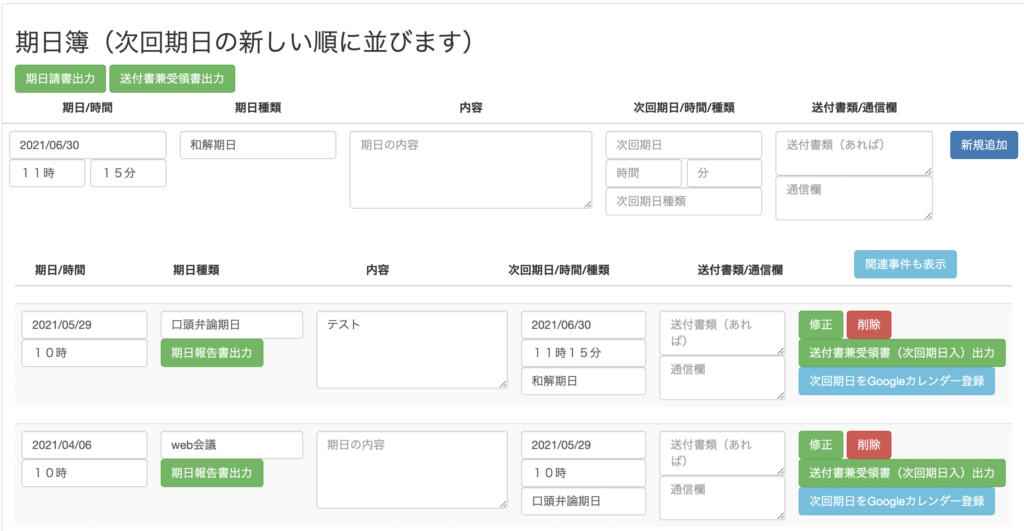Click 期日報告書出力 under 口頭弁論期日
Screen dimensions: 1024x531
212,353
